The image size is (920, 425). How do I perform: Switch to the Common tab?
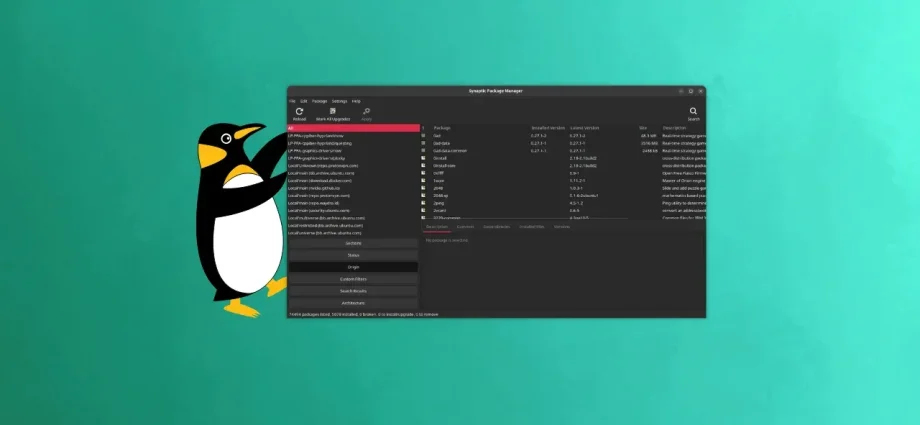pos(465,227)
